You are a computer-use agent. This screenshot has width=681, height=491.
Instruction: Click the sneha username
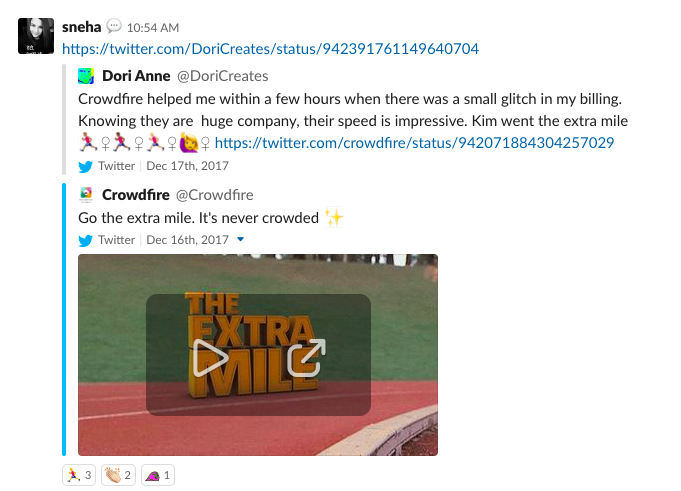[x=81, y=25]
